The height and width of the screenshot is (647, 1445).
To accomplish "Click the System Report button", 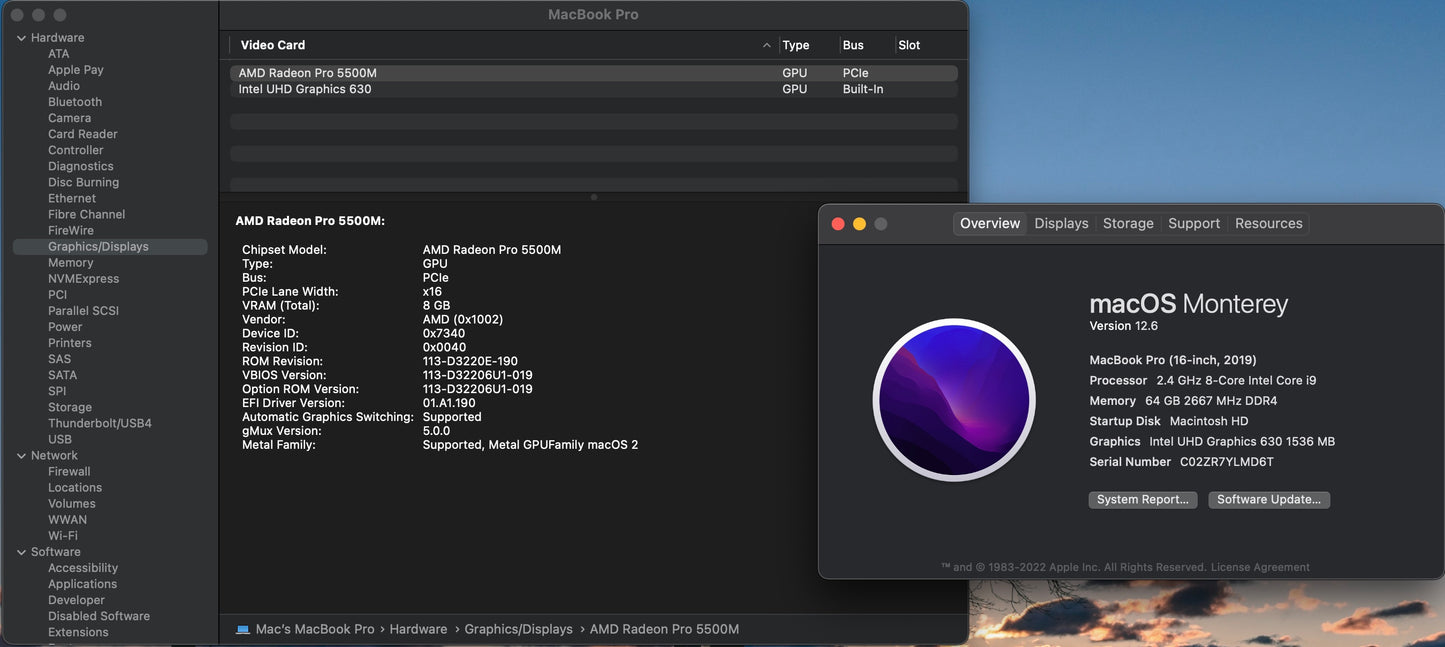I will coord(1142,499).
